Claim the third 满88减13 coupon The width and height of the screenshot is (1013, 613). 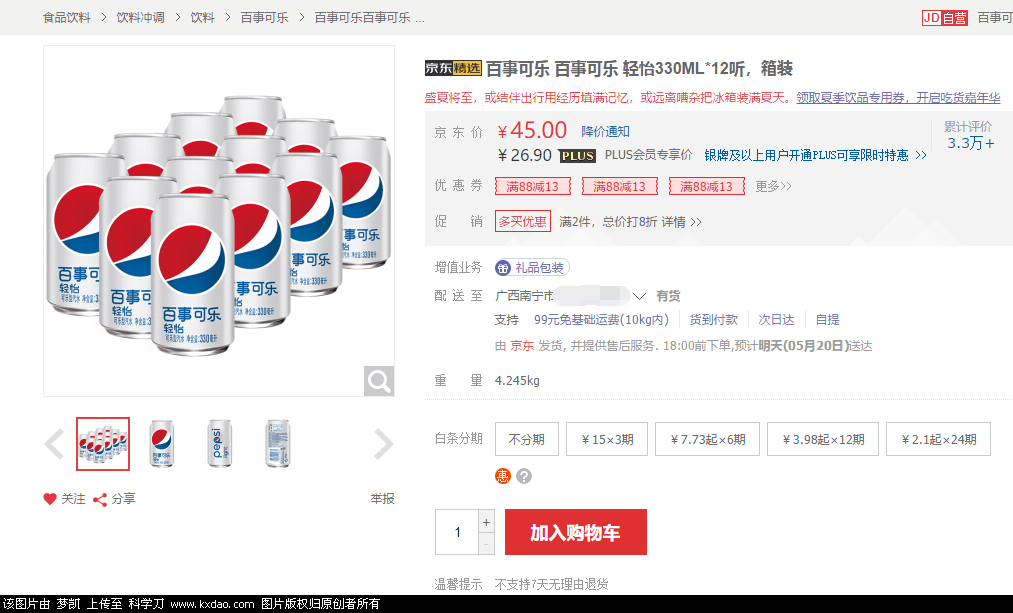point(707,186)
